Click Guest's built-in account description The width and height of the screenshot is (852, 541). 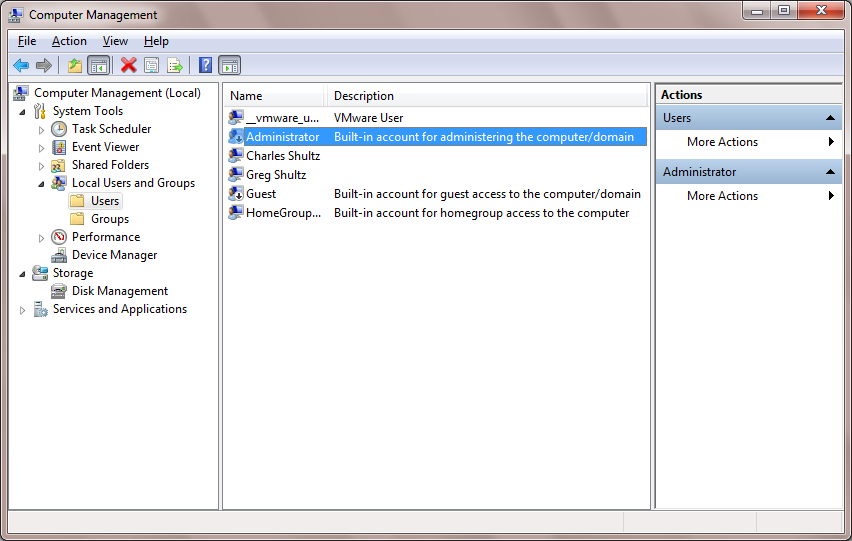click(487, 194)
